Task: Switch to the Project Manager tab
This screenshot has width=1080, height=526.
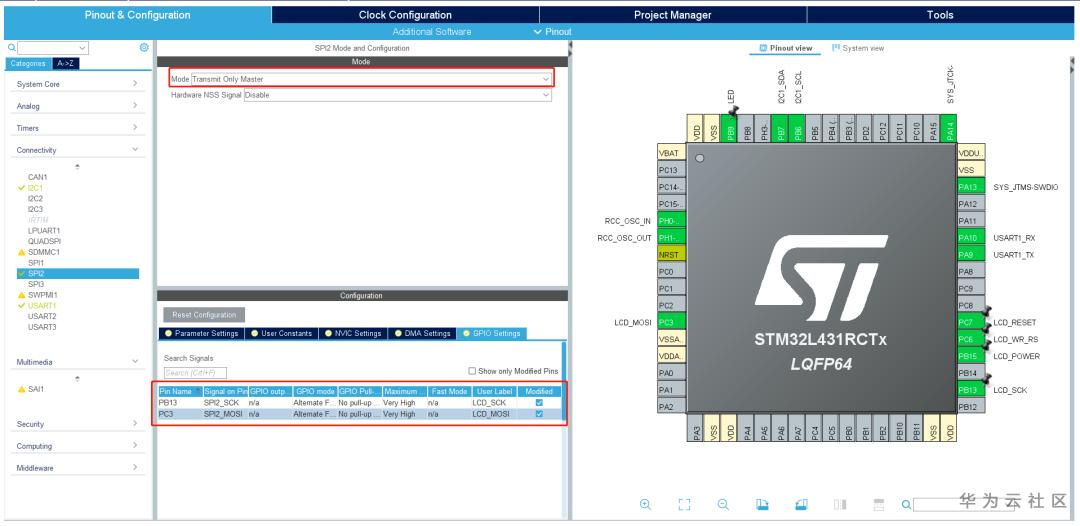Action: (x=672, y=15)
